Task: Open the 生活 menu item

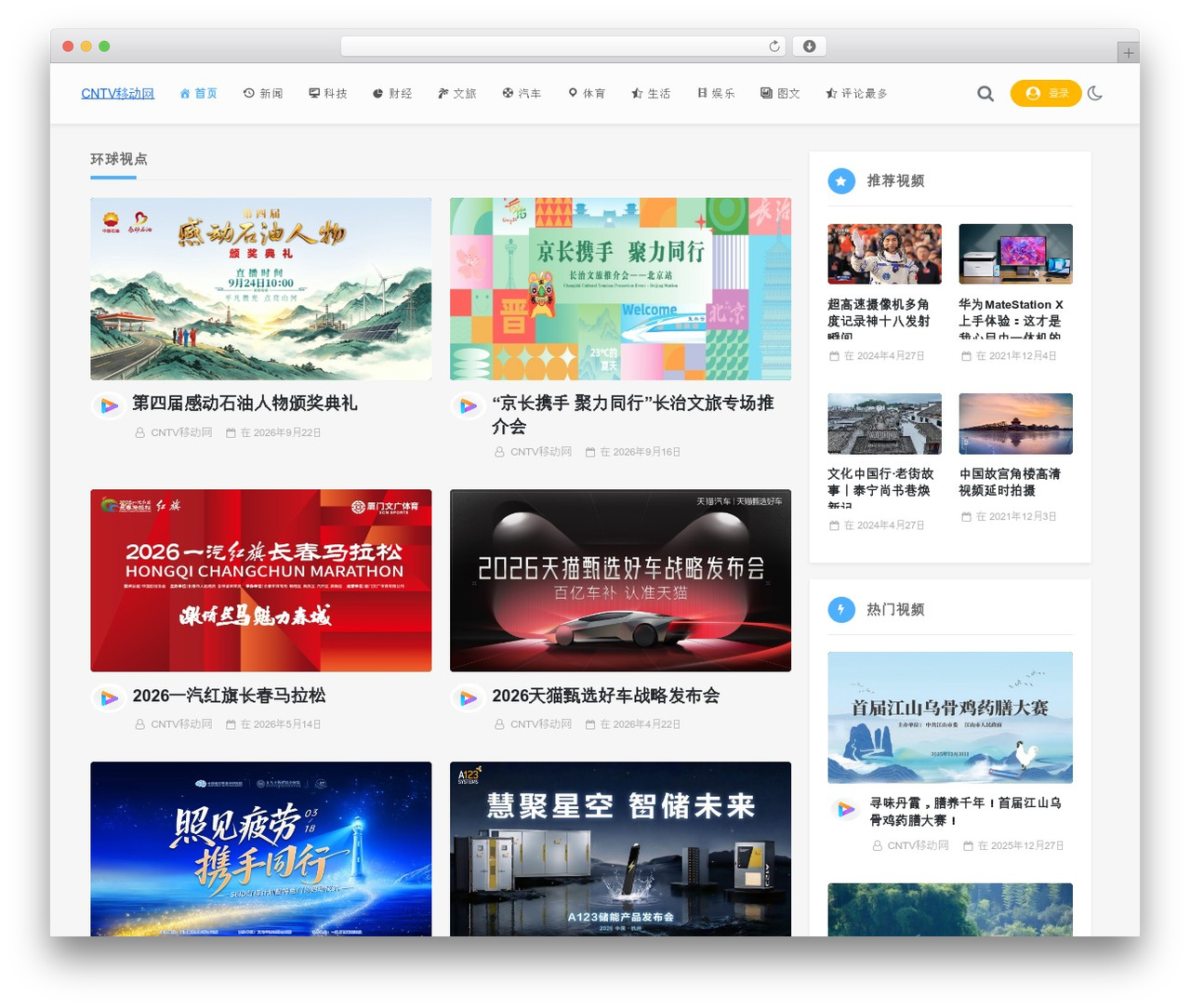Action: 651,93
